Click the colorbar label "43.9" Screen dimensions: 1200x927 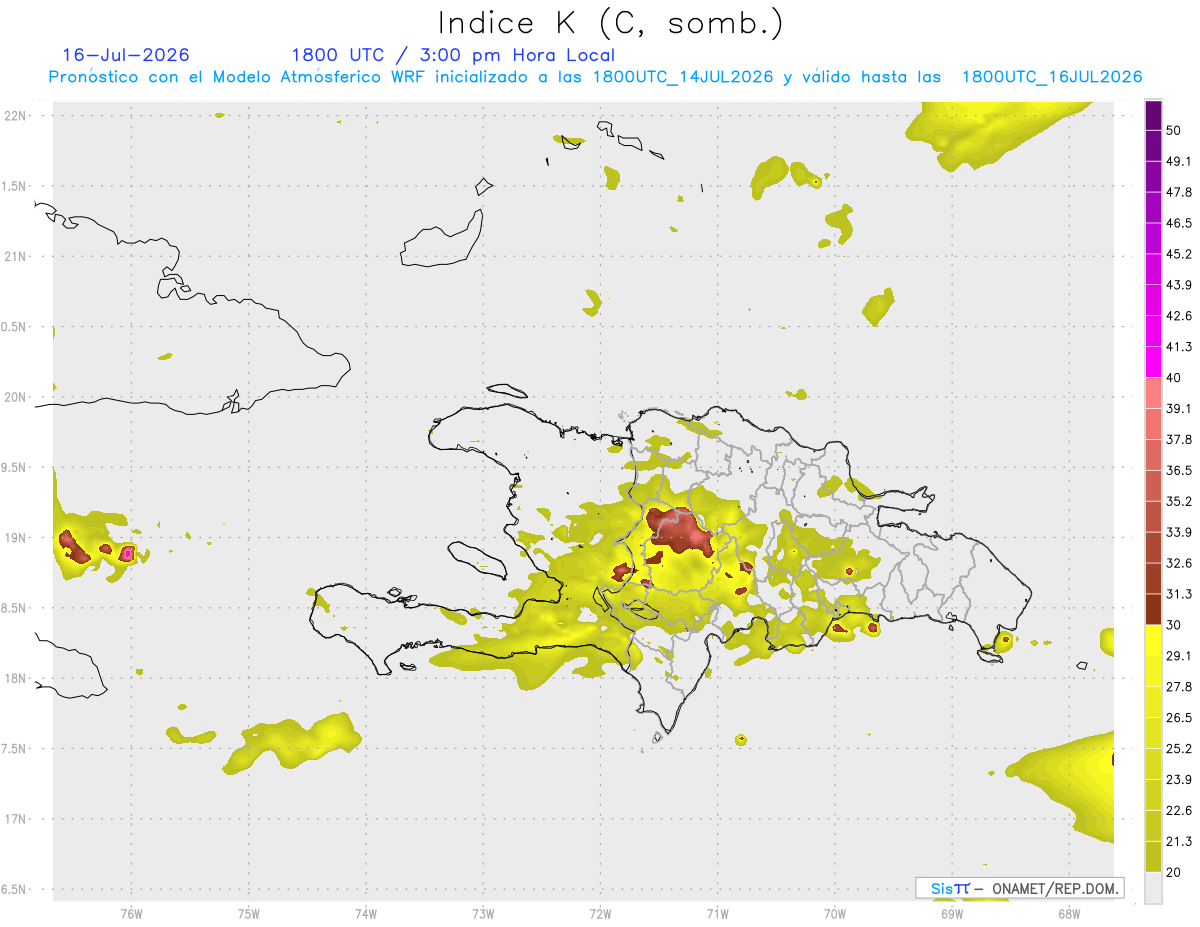pos(1179,285)
